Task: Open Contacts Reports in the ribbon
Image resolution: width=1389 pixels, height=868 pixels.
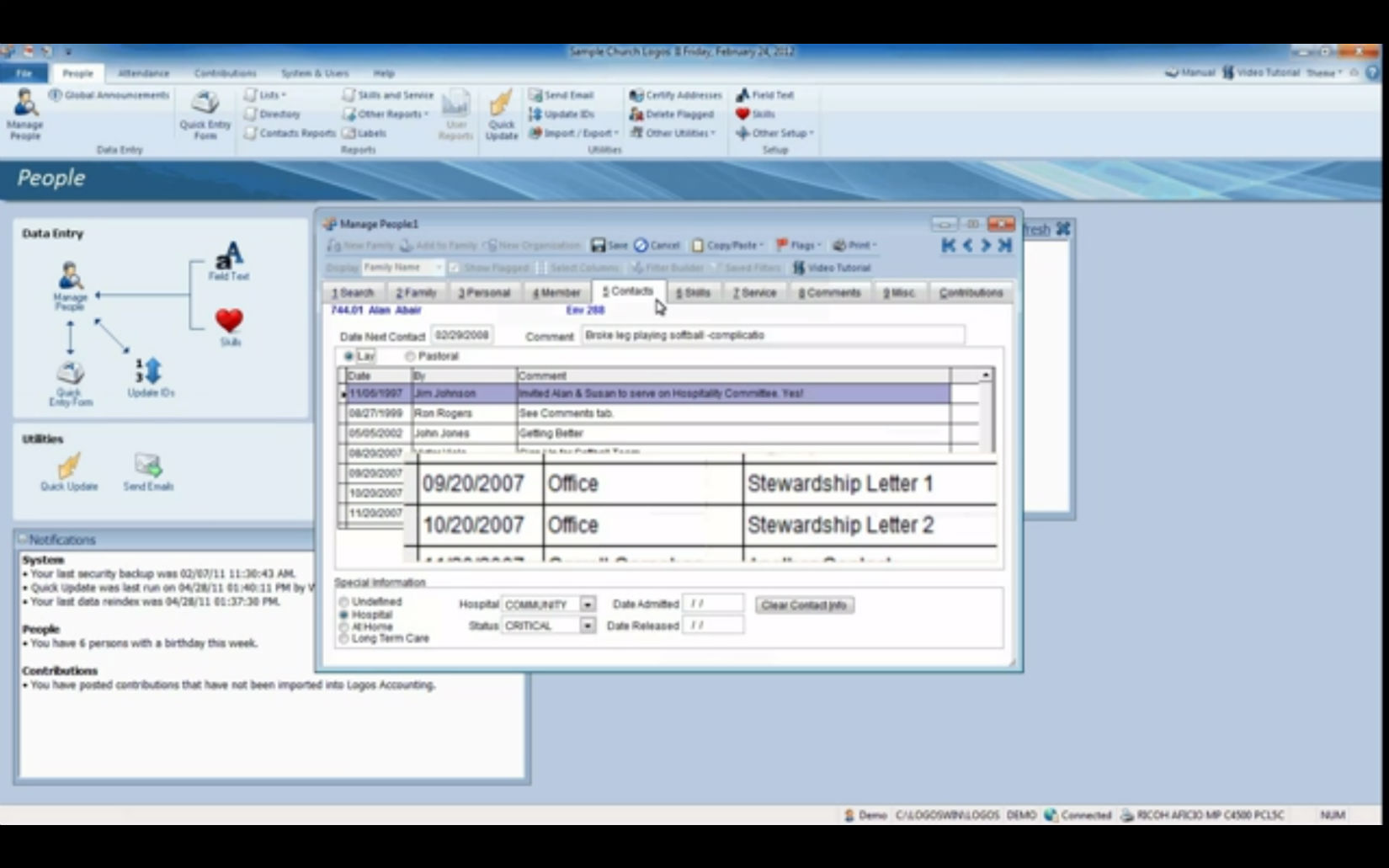Action: [x=290, y=133]
